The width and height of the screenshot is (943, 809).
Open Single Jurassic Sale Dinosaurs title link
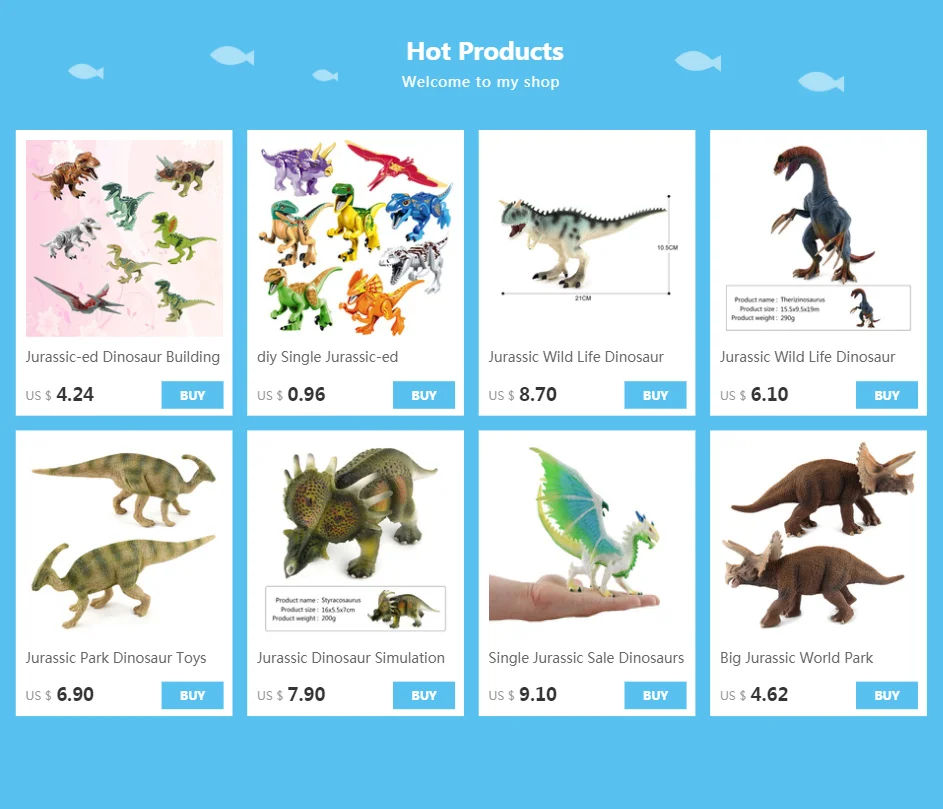point(586,657)
